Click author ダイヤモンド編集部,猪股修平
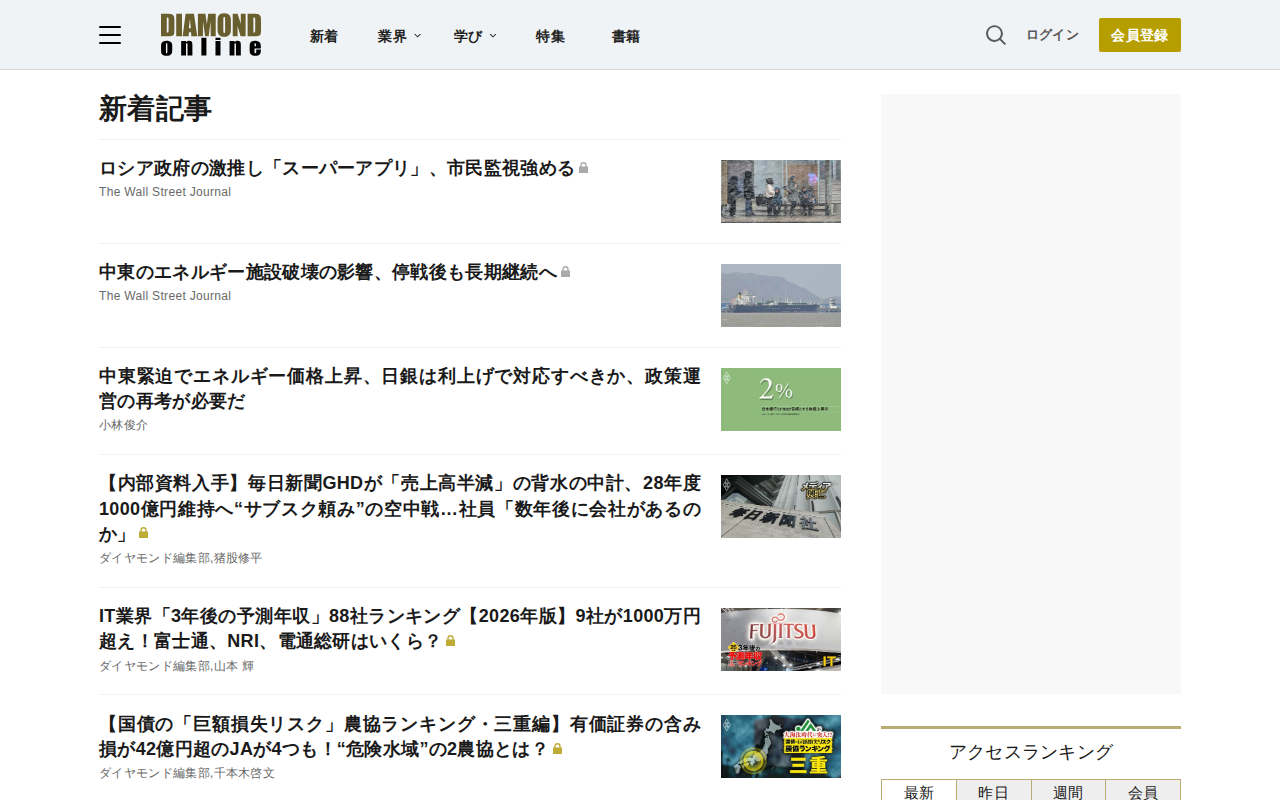Image resolution: width=1280 pixels, height=800 pixels. (180, 558)
